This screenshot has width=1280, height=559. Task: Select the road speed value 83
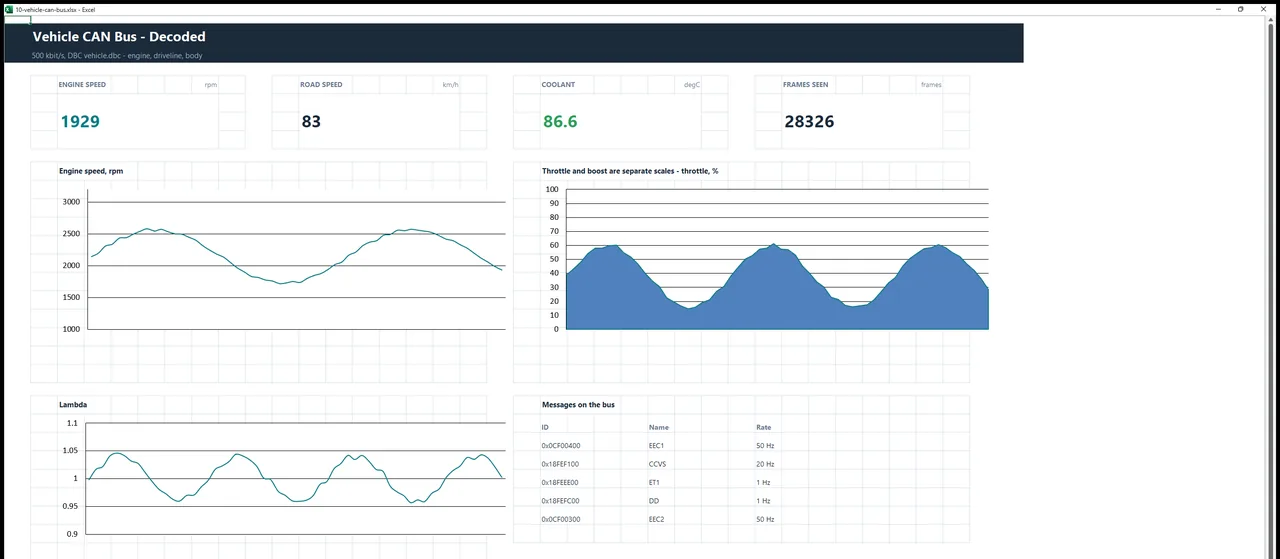[311, 122]
